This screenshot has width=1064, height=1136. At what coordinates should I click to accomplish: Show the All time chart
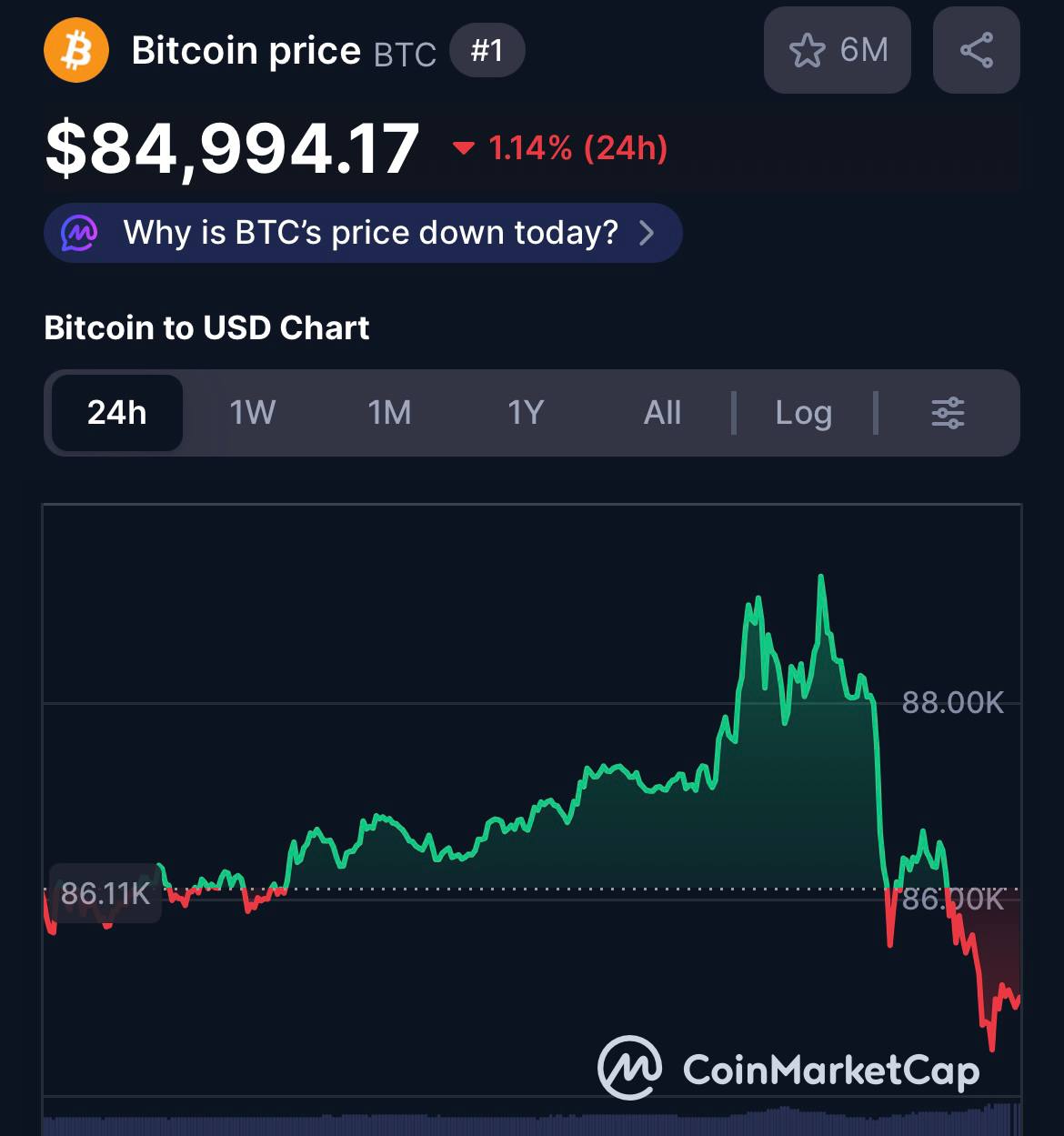tap(662, 413)
